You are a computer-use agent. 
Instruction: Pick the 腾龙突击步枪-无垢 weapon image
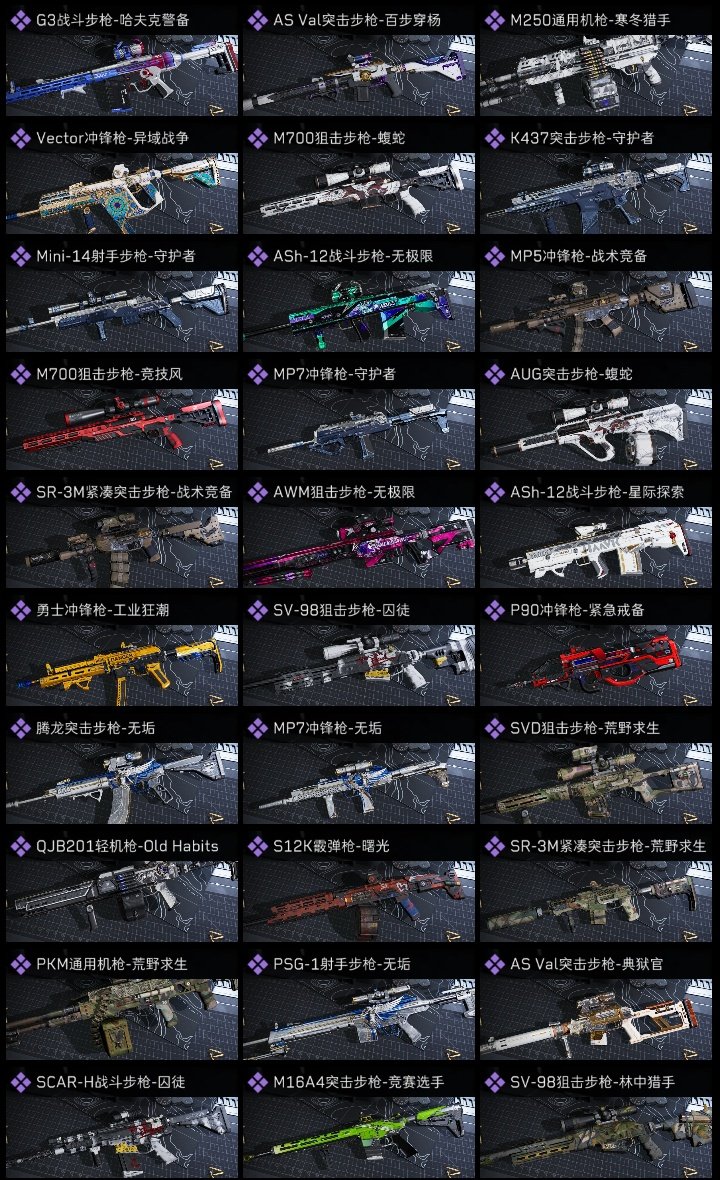click(122, 783)
